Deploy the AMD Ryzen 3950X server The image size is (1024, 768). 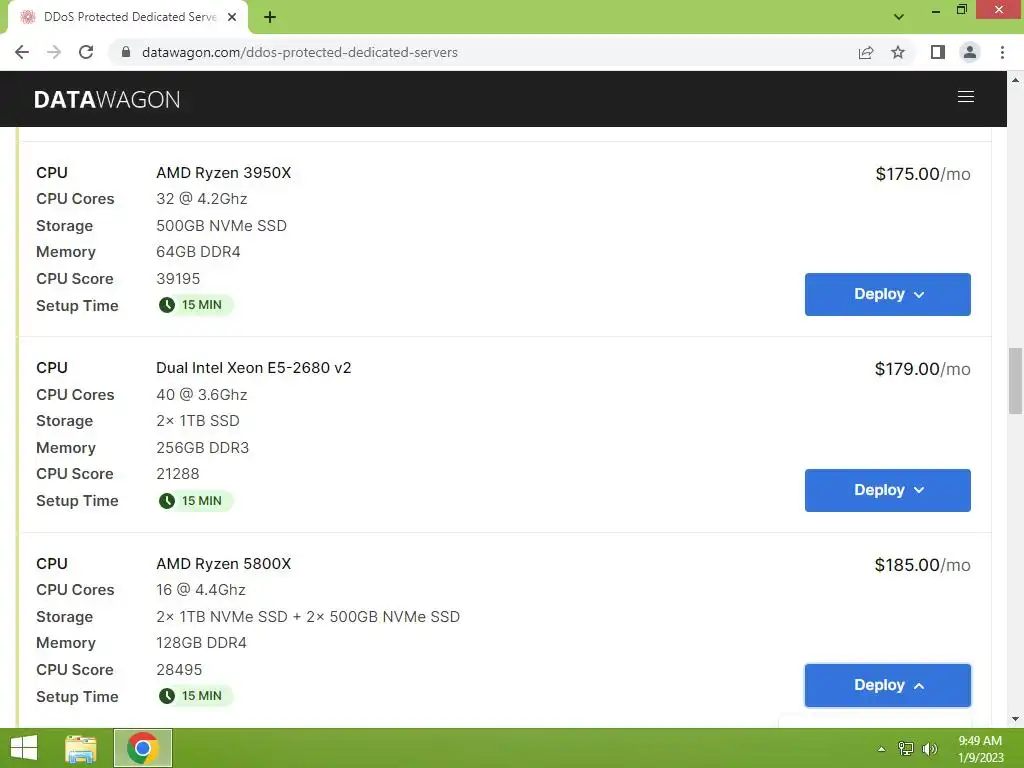[x=888, y=295]
